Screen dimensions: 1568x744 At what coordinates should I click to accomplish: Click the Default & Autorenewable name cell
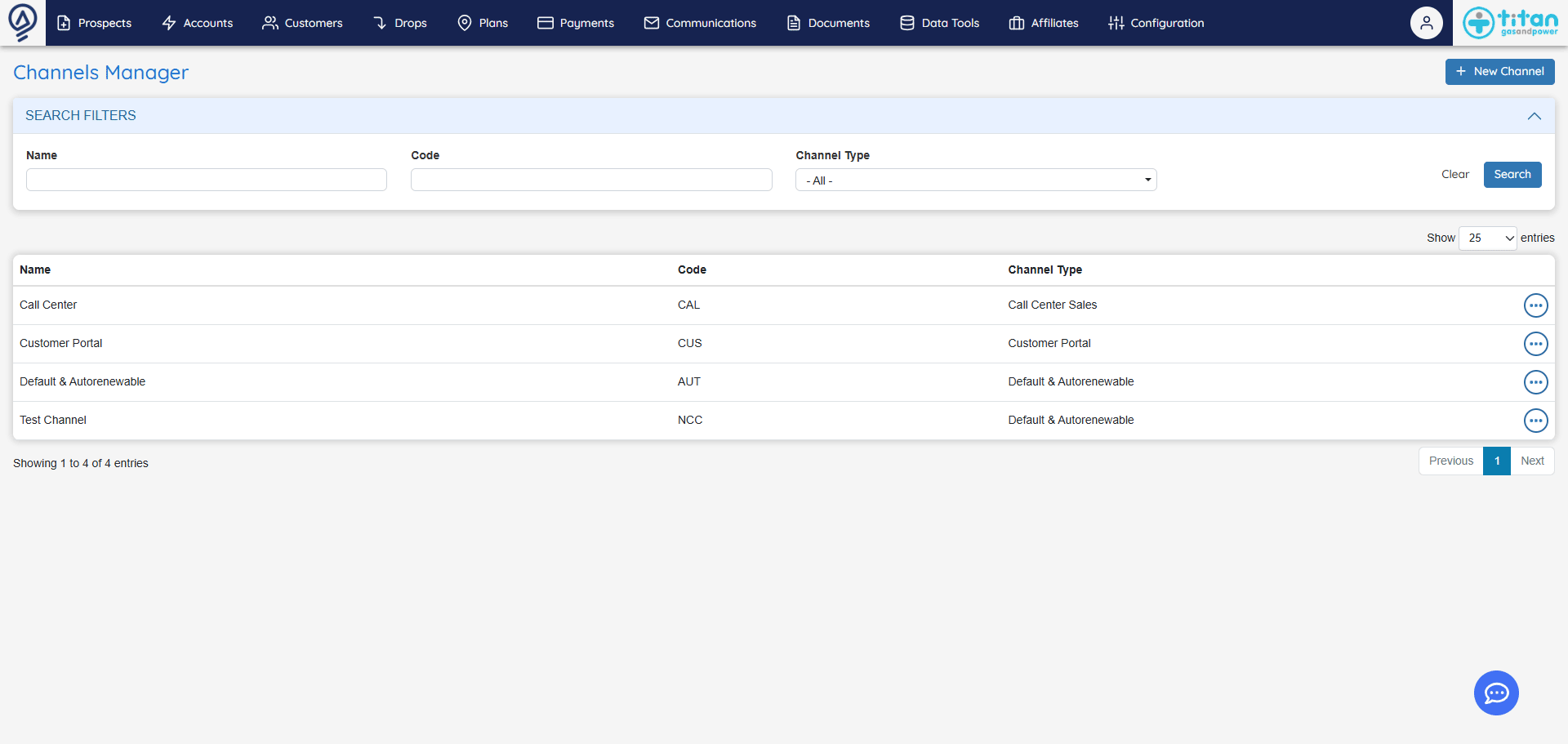(82, 381)
